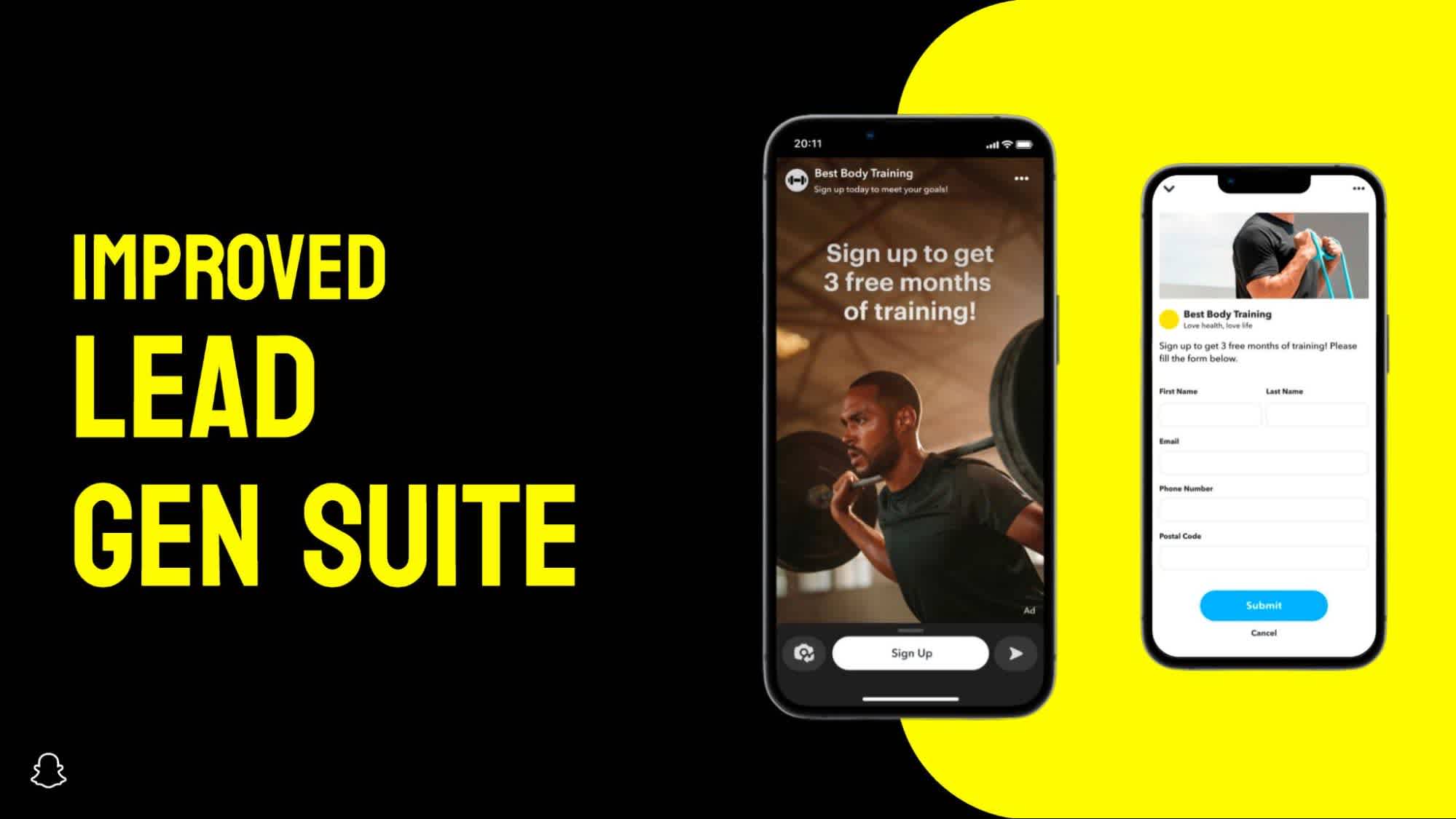The height and width of the screenshot is (819, 1456).
Task: Click the Submit button on lead form
Action: click(1263, 605)
